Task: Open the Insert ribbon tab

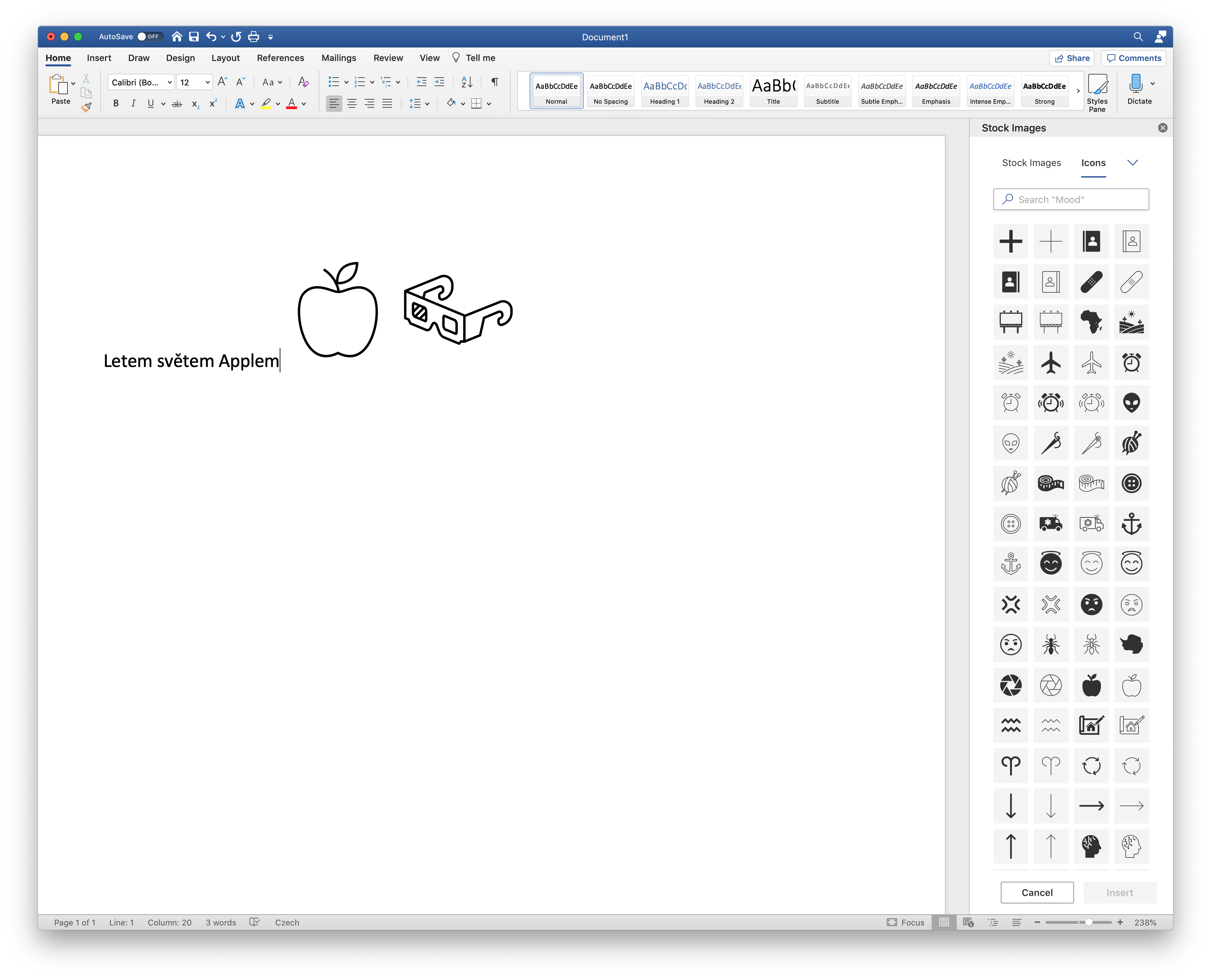Action: (99, 58)
